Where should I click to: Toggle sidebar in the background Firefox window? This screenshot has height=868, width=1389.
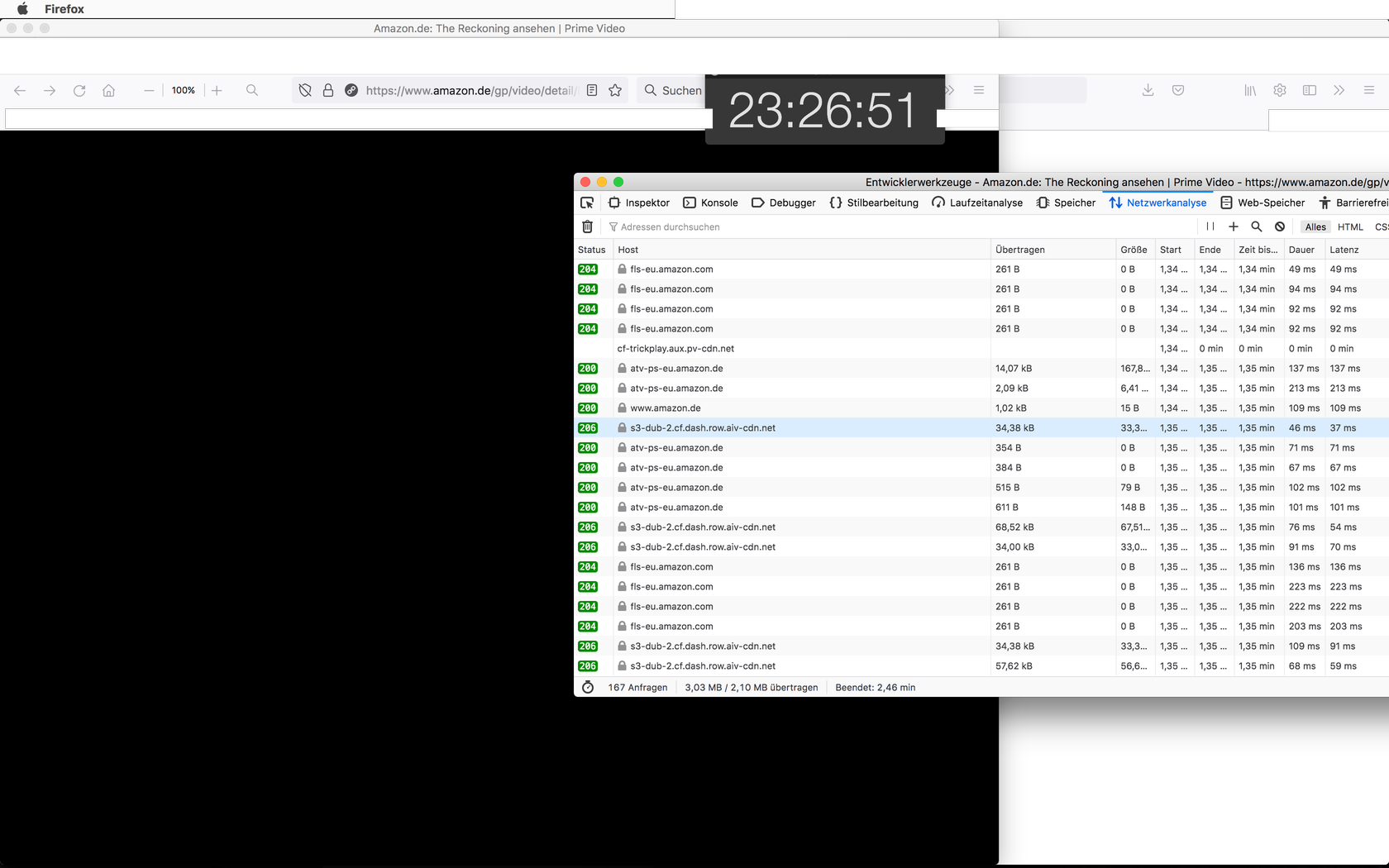1310,90
